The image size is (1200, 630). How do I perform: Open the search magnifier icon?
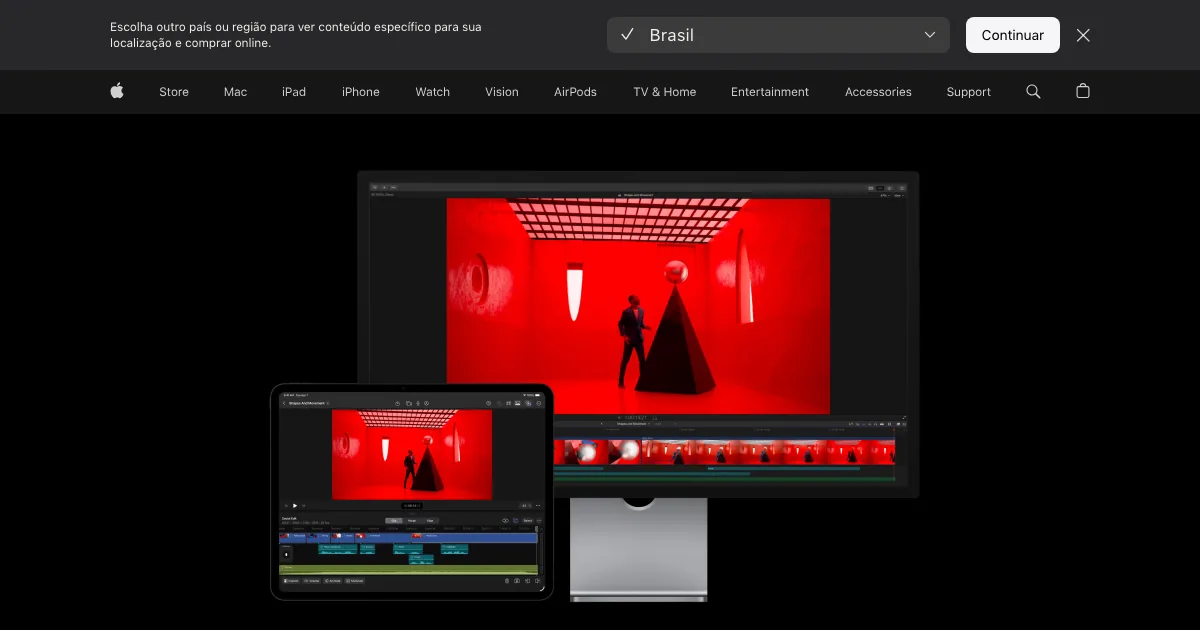pos(1033,91)
